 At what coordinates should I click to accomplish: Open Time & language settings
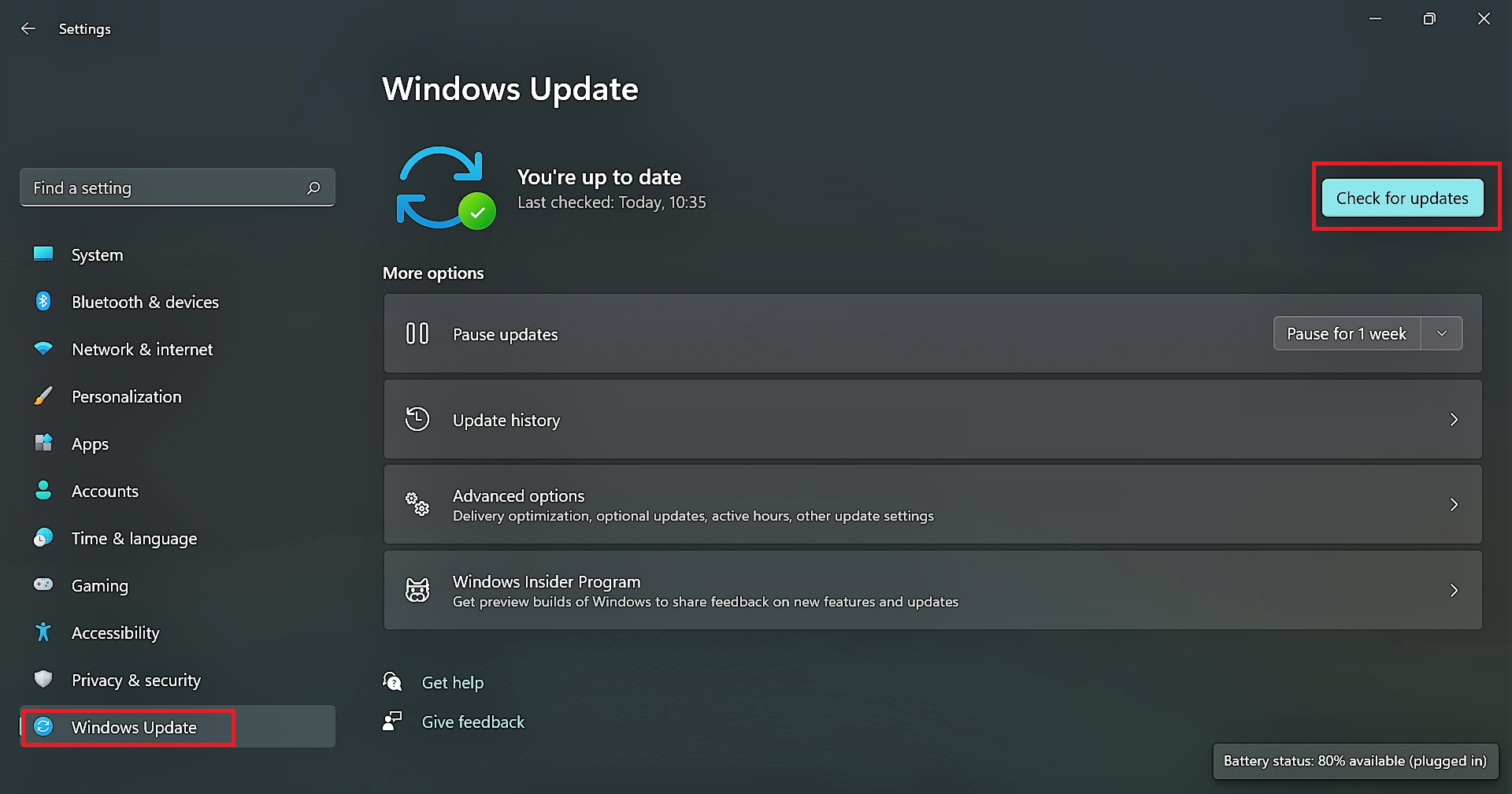[x=177, y=538]
